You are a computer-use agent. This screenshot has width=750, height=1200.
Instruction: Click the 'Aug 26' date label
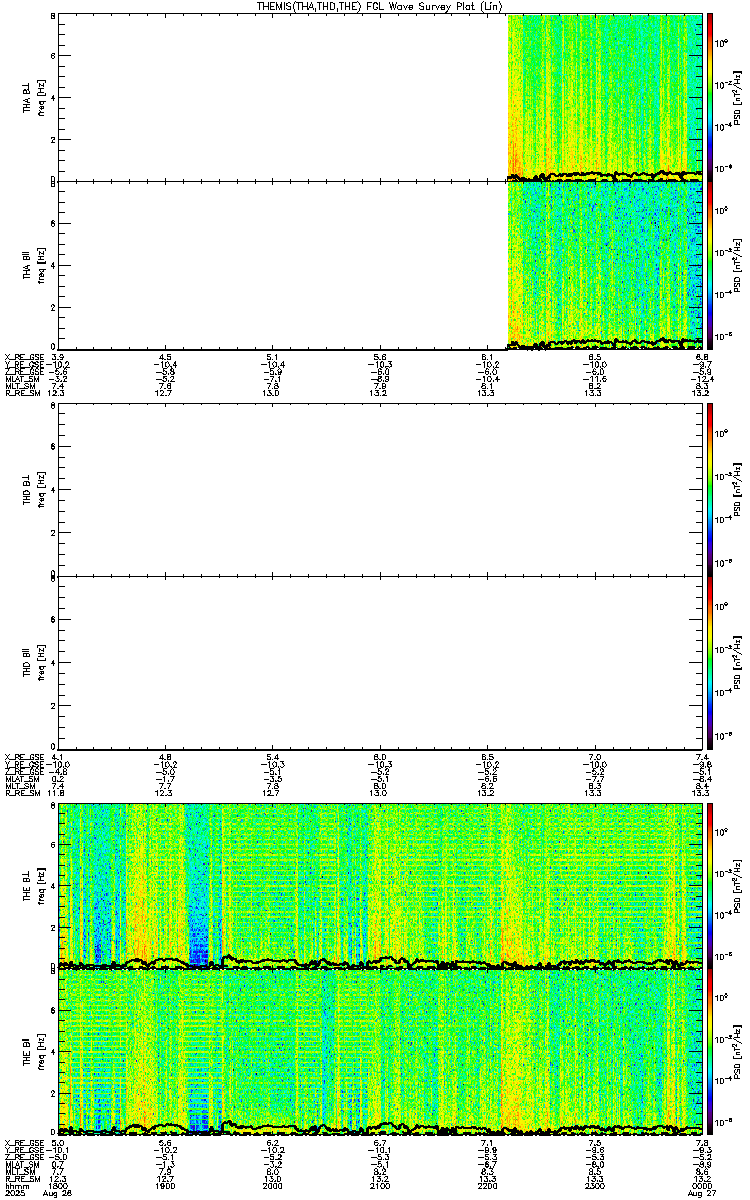pyautogui.click(x=58, y=1194)
